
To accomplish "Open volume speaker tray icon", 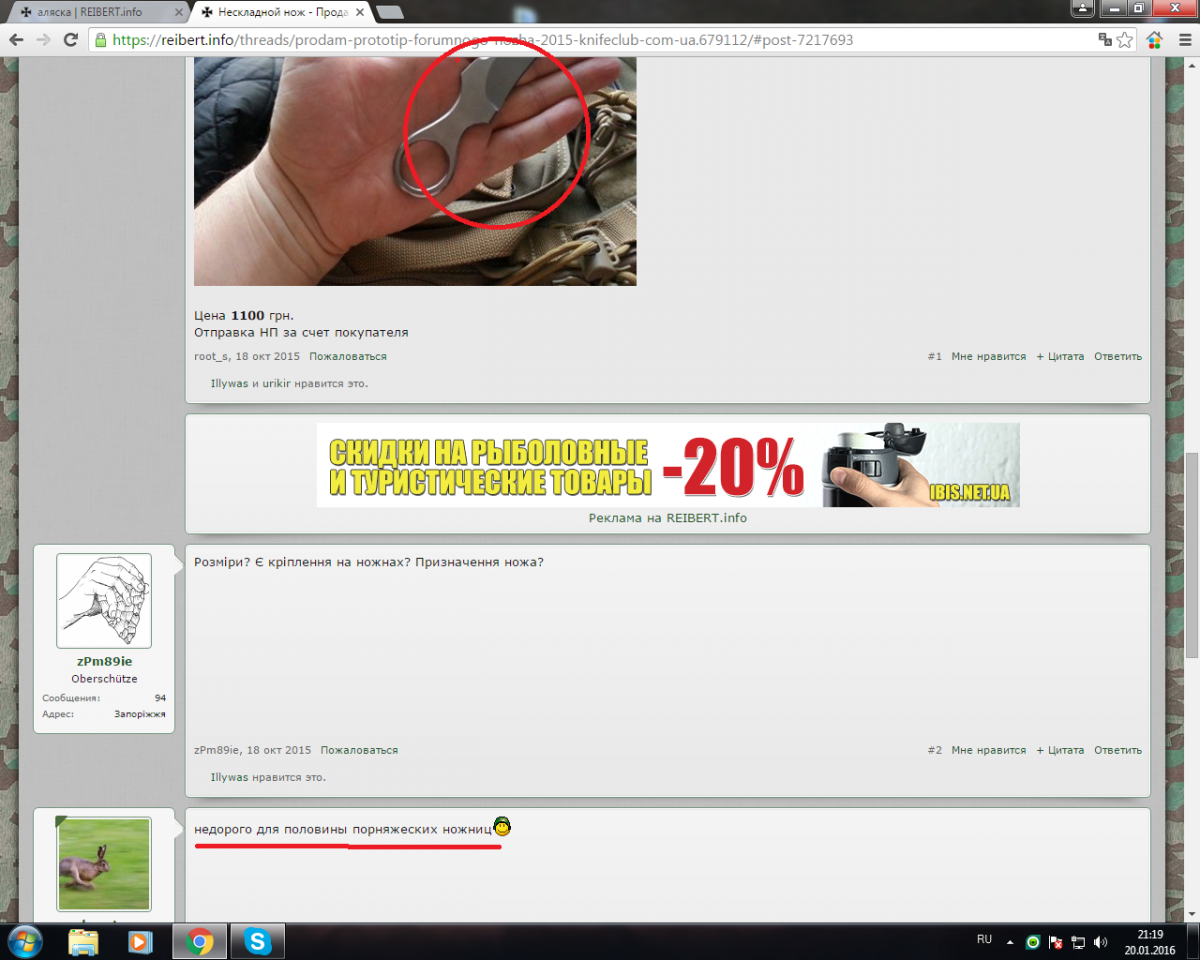I will coord(1100,942).
